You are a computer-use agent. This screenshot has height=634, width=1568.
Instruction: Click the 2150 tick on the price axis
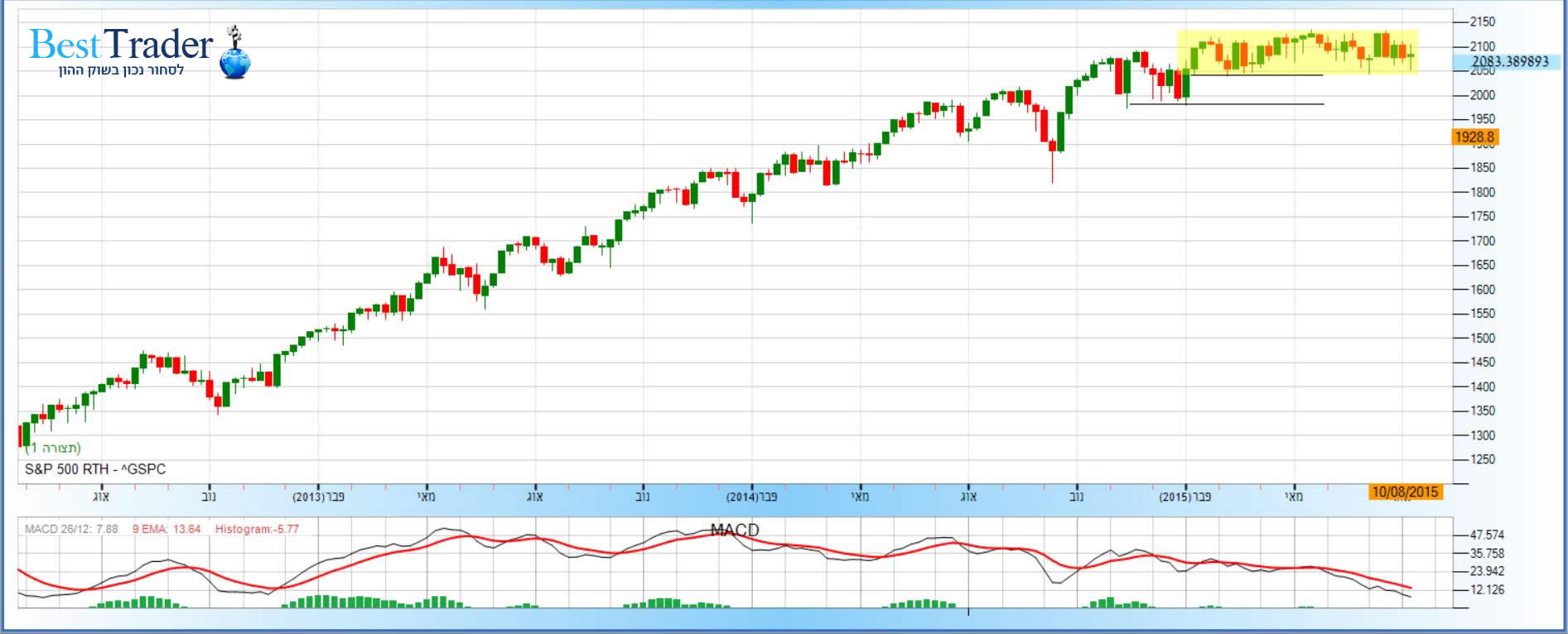click(1482, 22)
